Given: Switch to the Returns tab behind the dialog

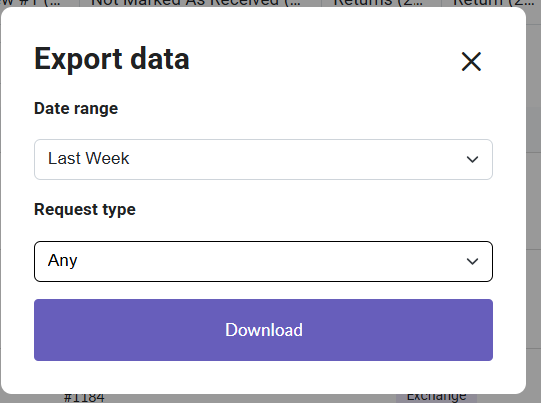Looking at the screenshot, I should [x=378, y=3].
